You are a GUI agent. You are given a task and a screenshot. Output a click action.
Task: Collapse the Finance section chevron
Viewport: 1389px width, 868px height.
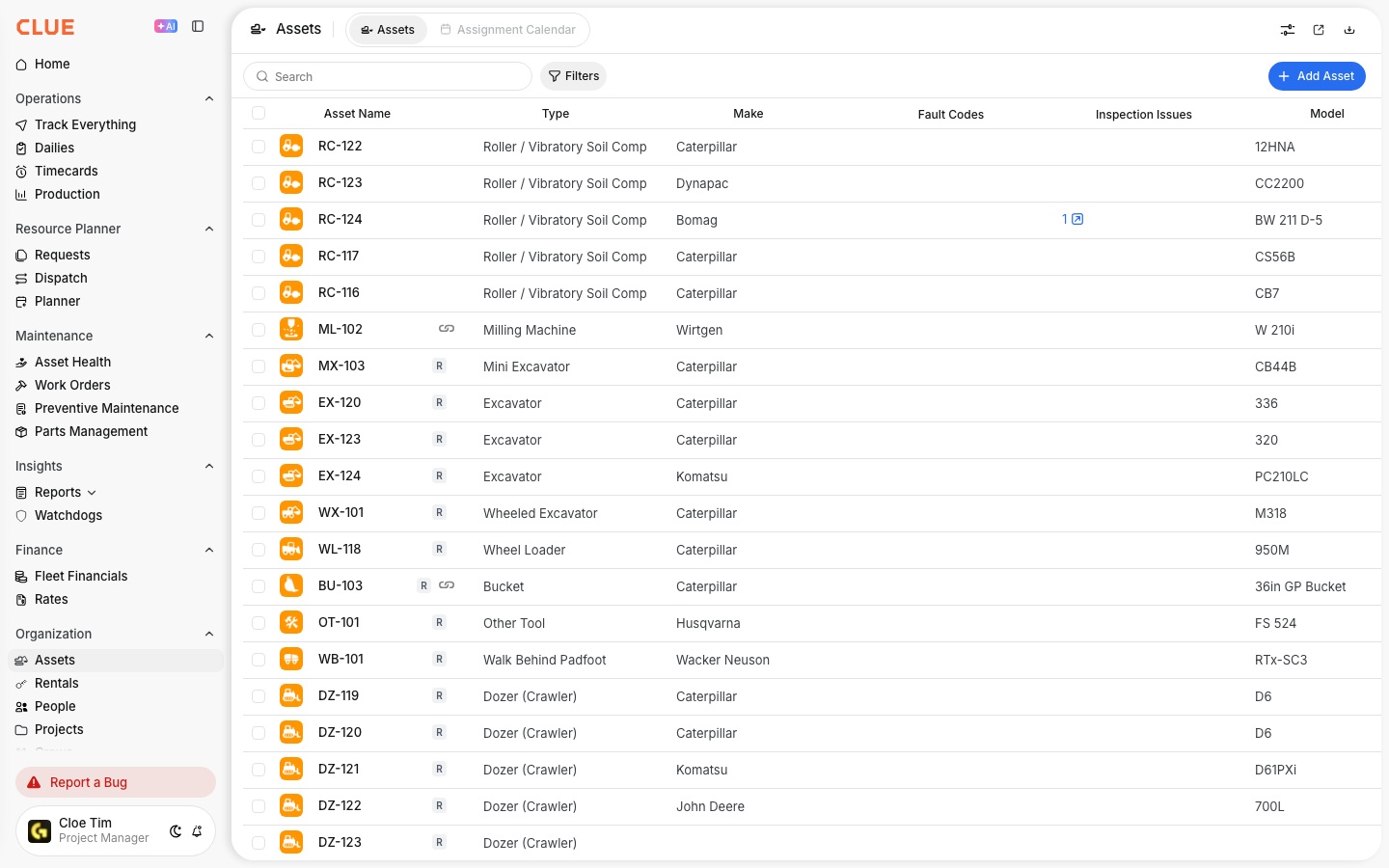pos(209,550)
